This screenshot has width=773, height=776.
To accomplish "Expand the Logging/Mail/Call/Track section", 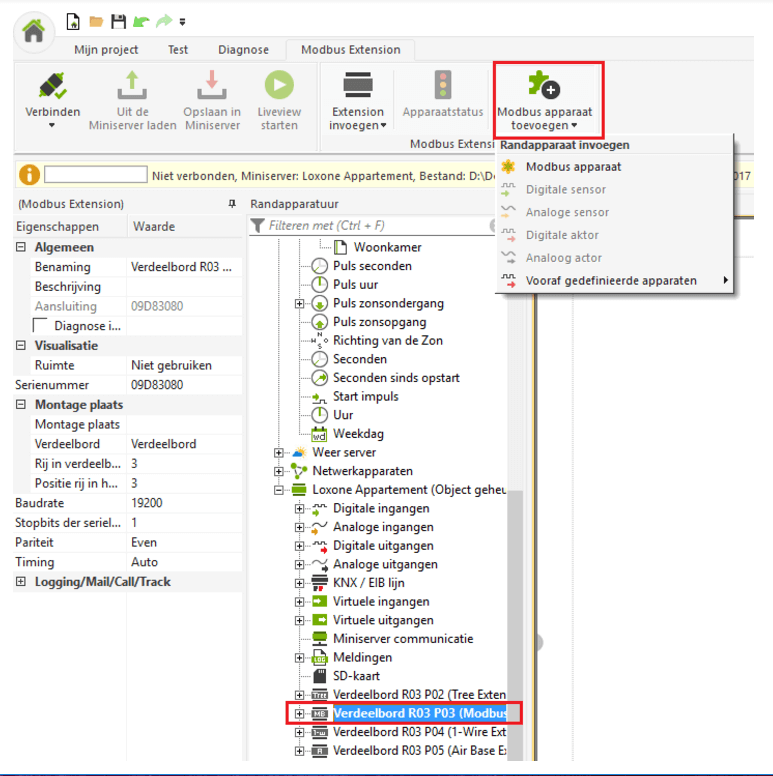I will click(21, 582).
